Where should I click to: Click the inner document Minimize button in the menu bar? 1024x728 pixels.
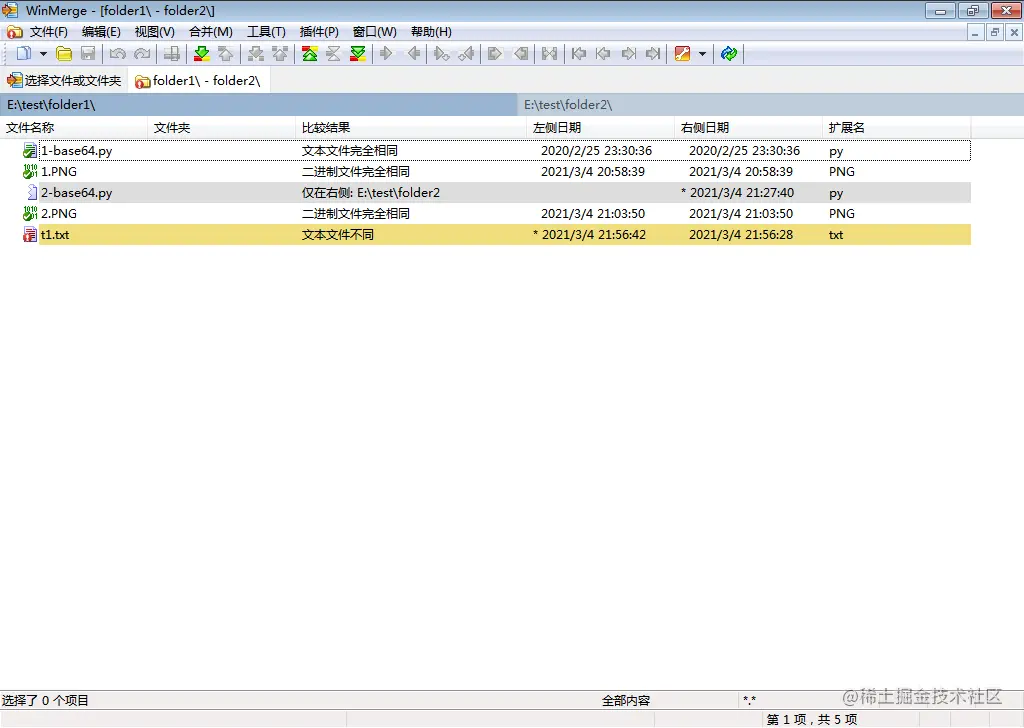[x=975, y=32]
